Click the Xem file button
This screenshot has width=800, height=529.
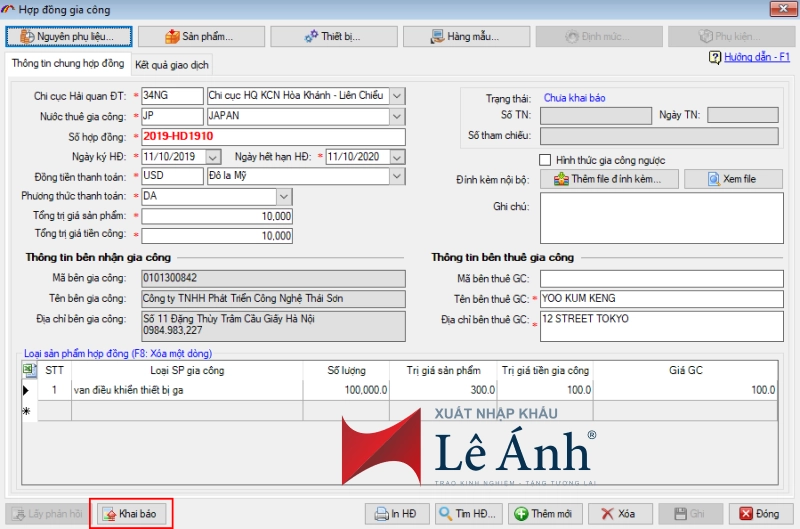733,179
